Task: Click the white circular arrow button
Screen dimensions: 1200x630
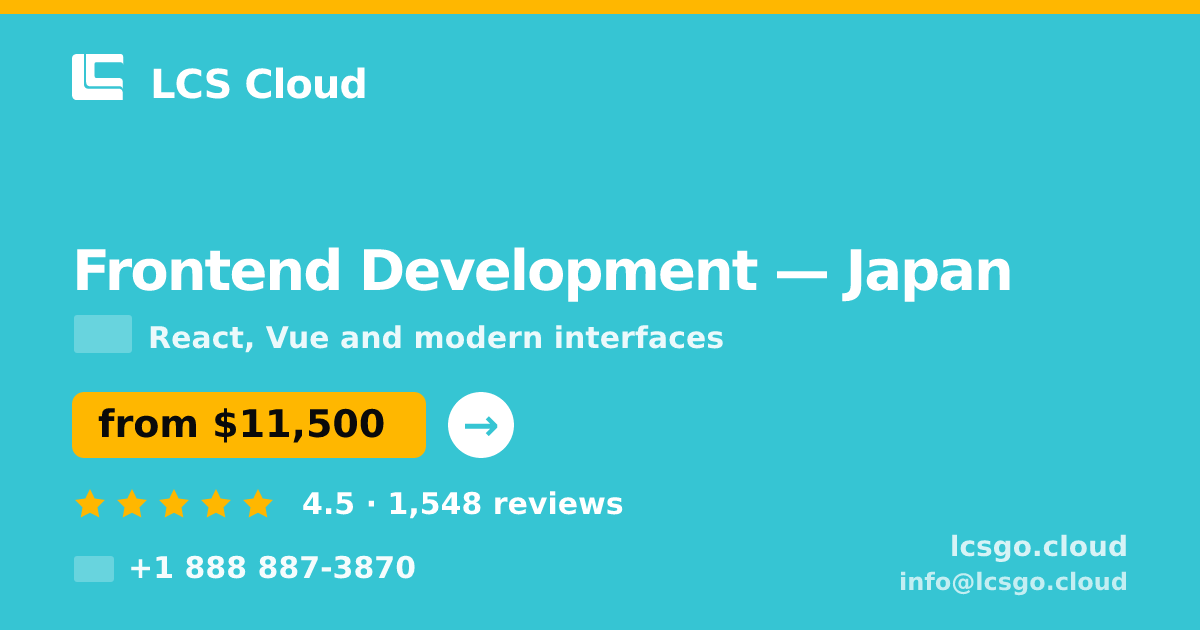Action: 481,425
